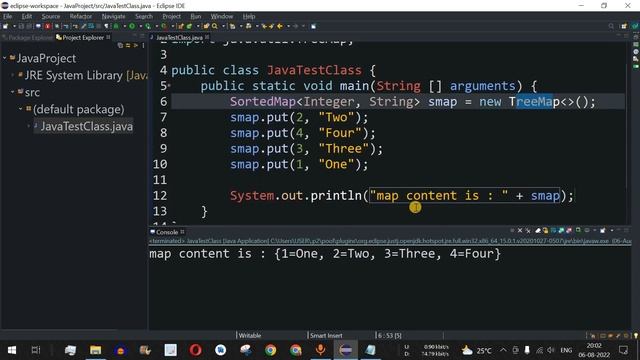Open the notification center icon

[x=623, y=350]
